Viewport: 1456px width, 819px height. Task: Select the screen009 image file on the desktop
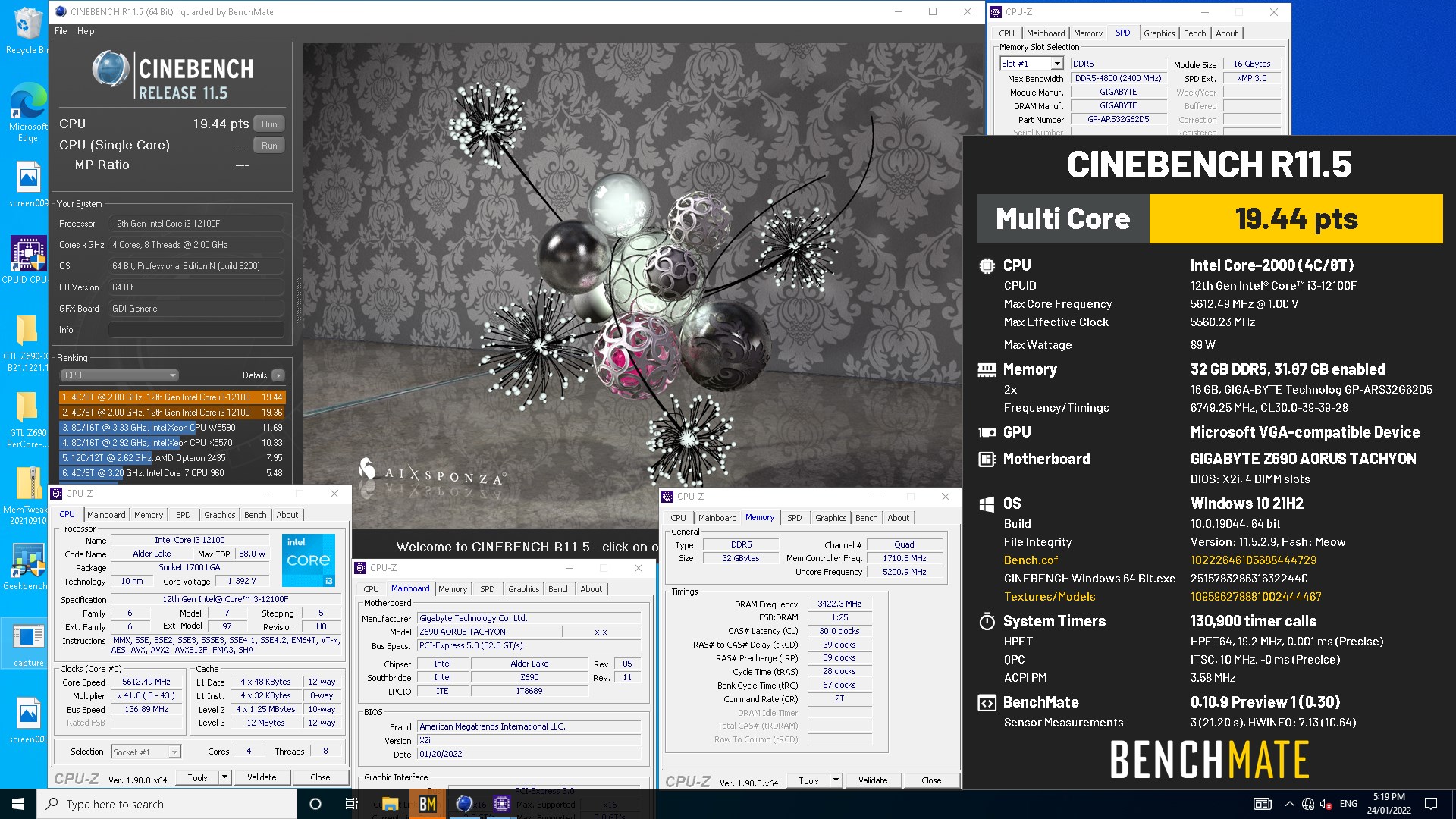click(x=28, y=184)
